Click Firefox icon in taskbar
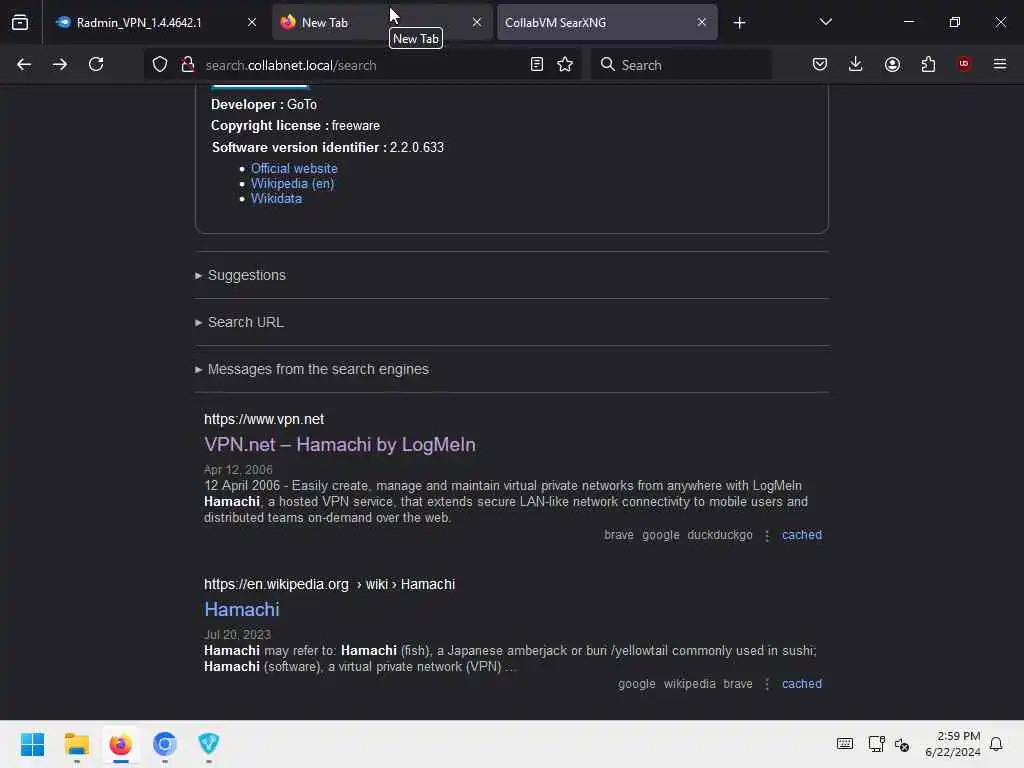 click(120, 744)
